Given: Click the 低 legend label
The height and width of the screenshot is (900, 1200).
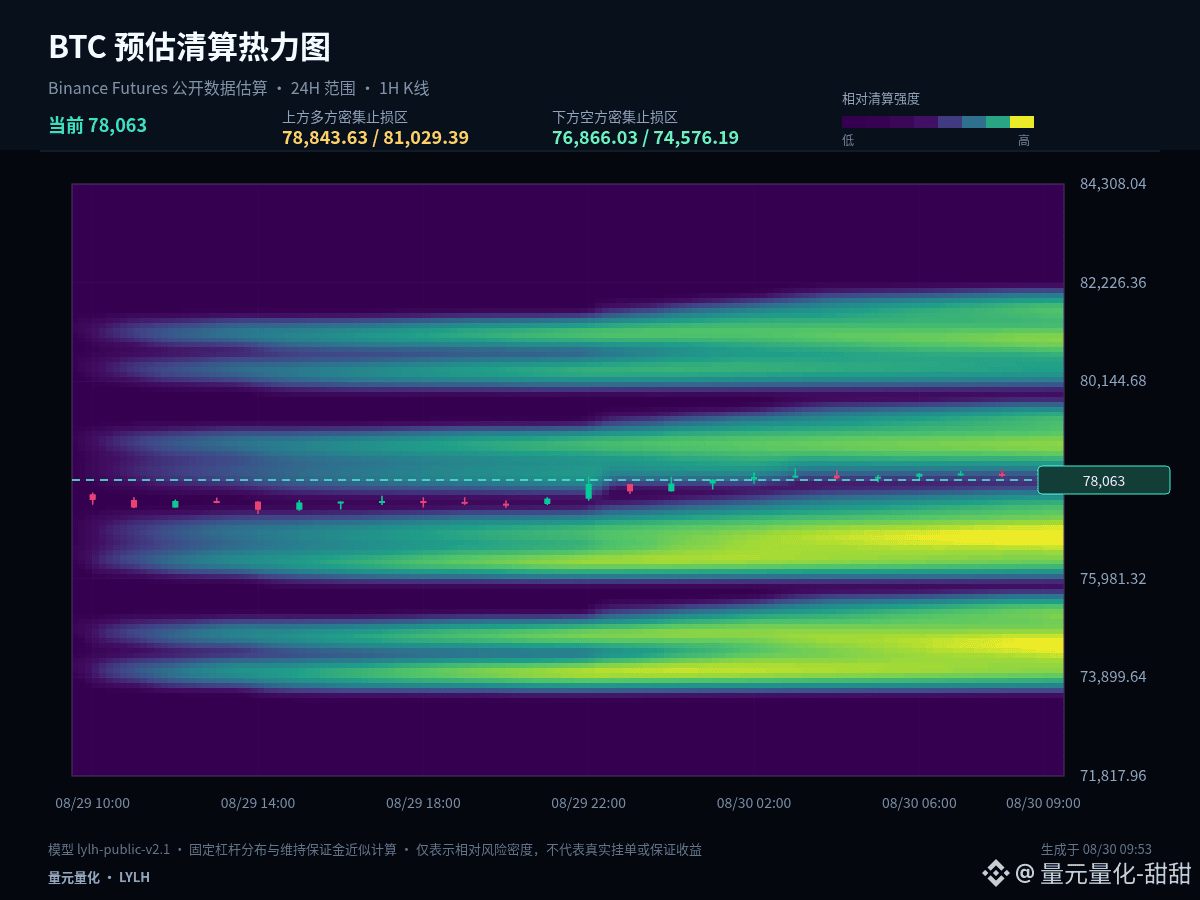Looking at the screenshot, I should (x=848, y=141).
